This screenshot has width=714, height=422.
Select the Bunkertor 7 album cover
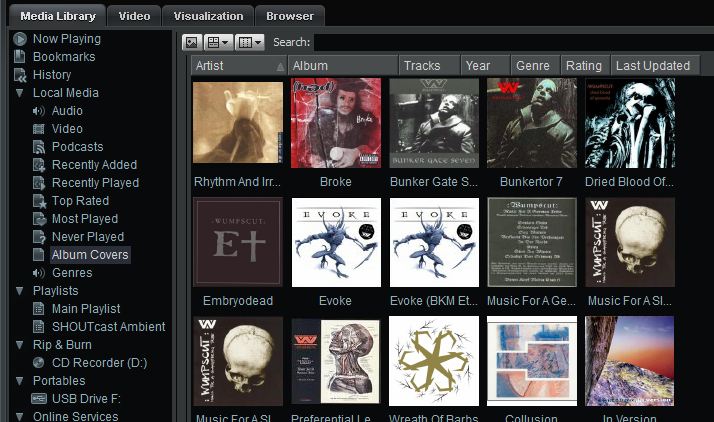532,123
